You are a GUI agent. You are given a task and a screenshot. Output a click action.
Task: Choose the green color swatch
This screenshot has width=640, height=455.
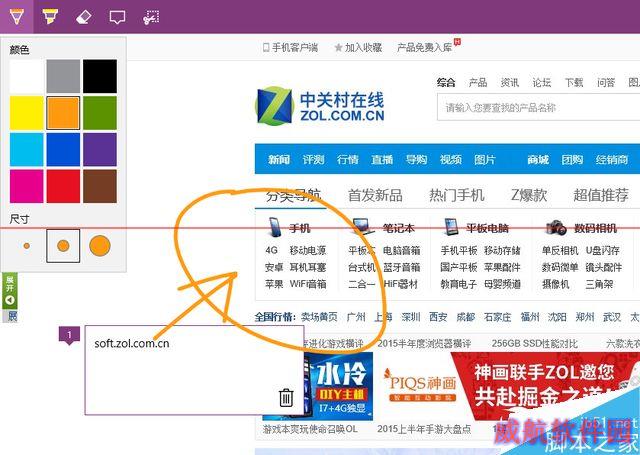[100, 113]
